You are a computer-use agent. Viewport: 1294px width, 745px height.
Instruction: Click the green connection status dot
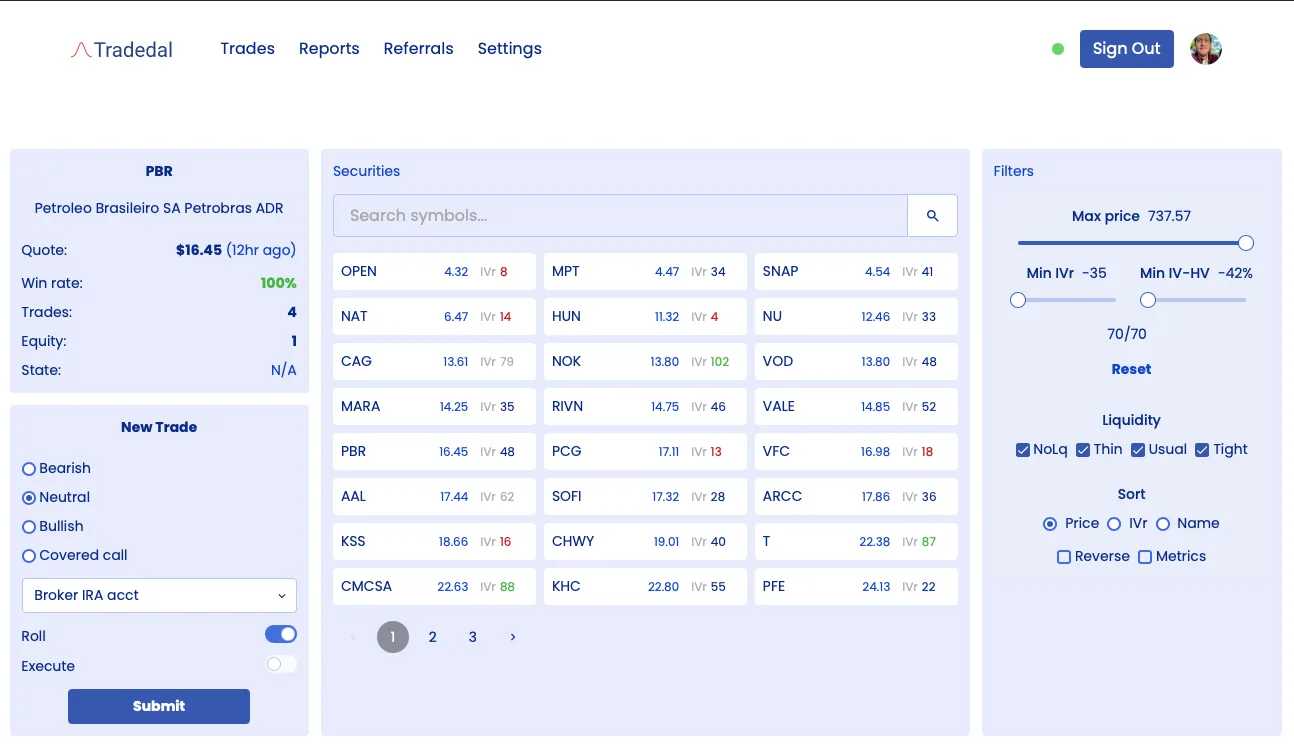coord(1058,49)
